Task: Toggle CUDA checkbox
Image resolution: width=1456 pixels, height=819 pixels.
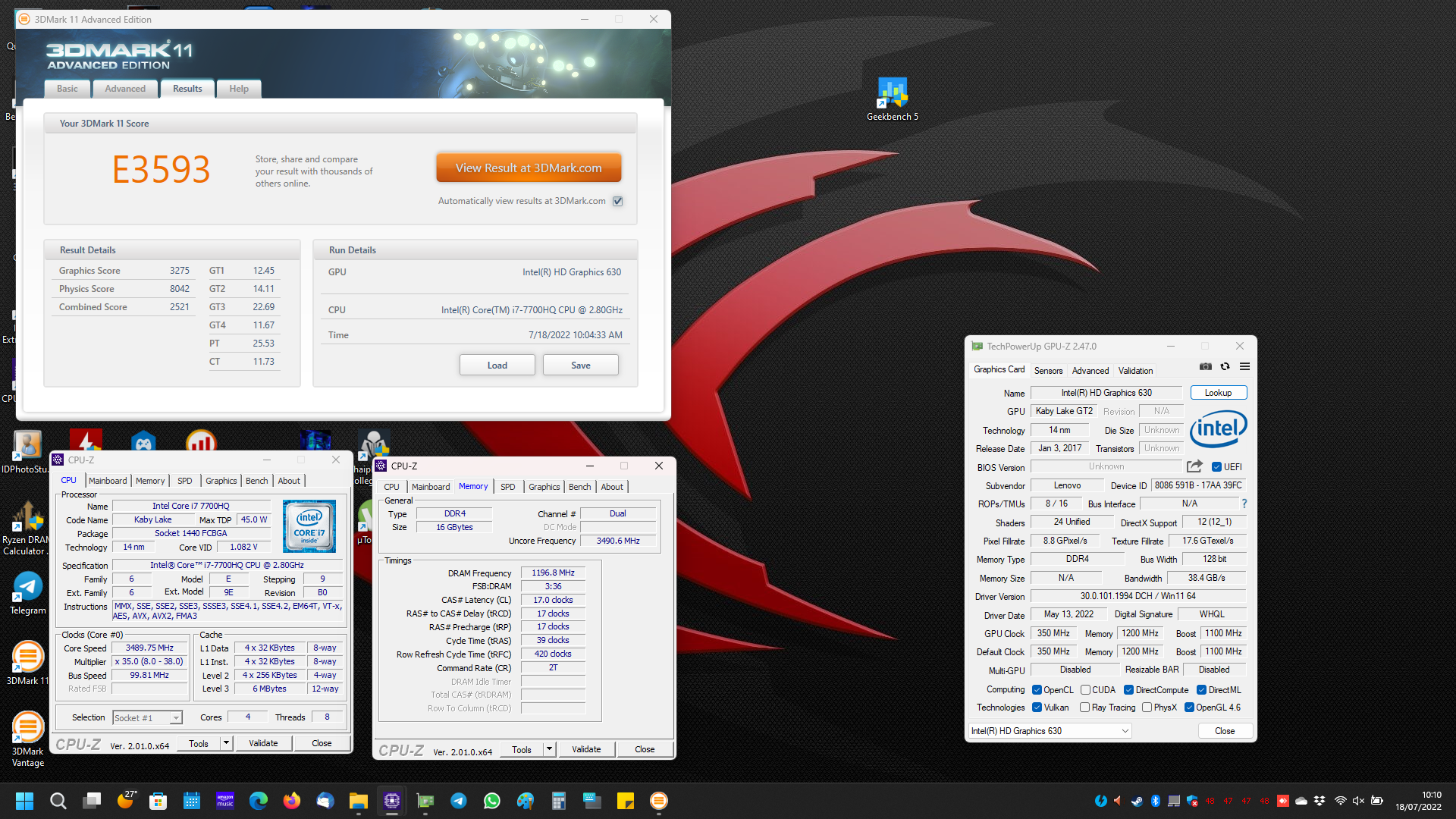Action: click(x=1086, y=690)
